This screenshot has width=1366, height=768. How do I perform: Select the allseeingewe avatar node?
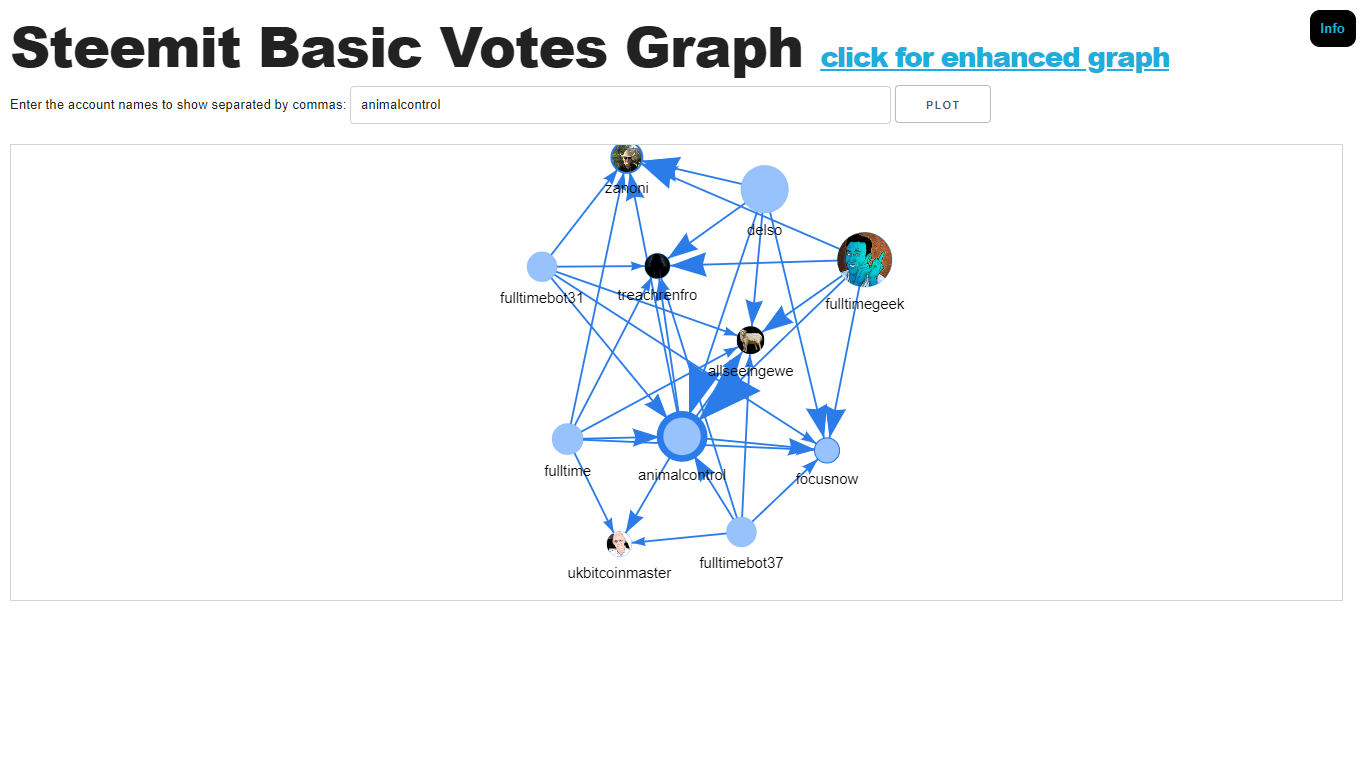point(751,340)
